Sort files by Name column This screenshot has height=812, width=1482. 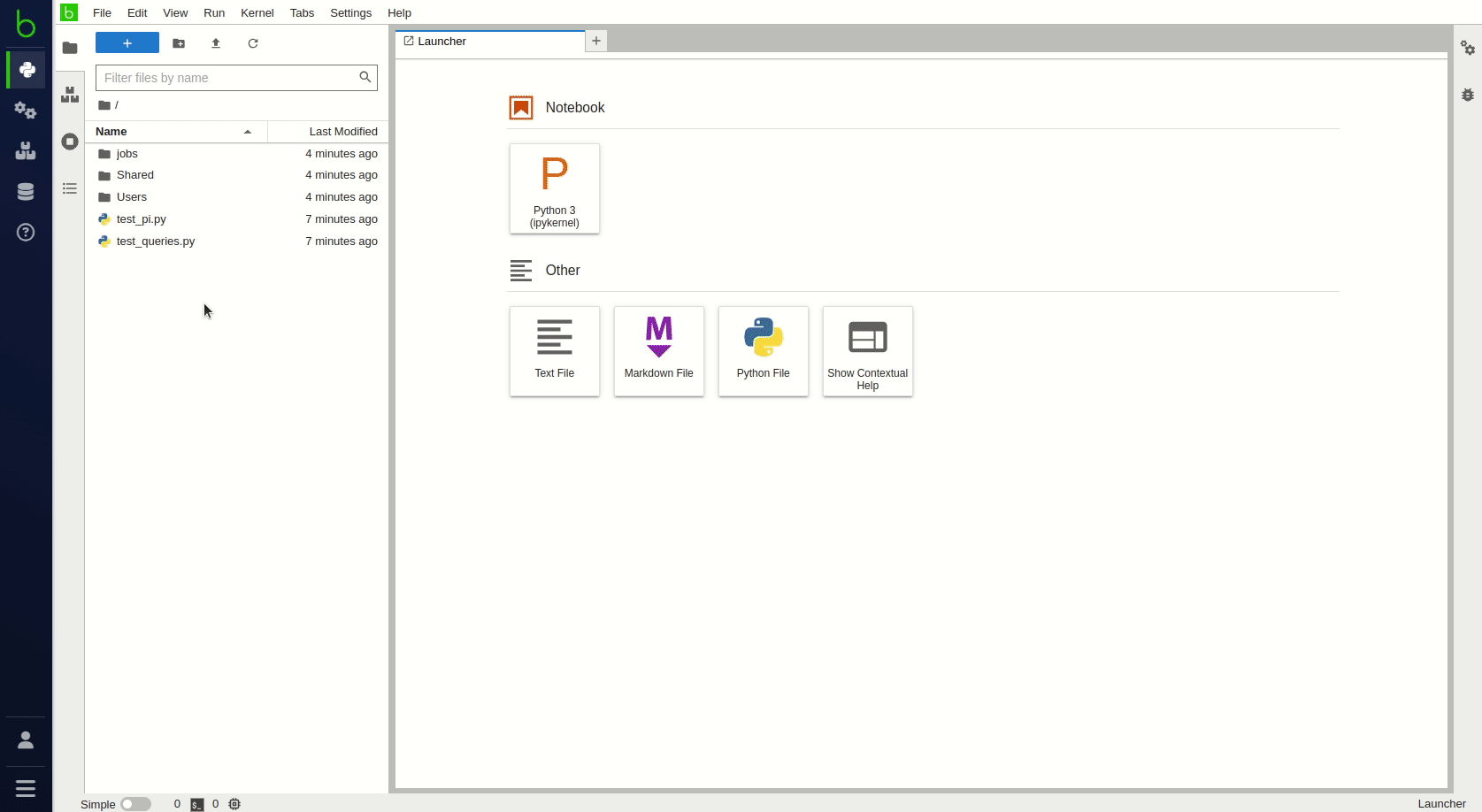click(x=173, y=132)
